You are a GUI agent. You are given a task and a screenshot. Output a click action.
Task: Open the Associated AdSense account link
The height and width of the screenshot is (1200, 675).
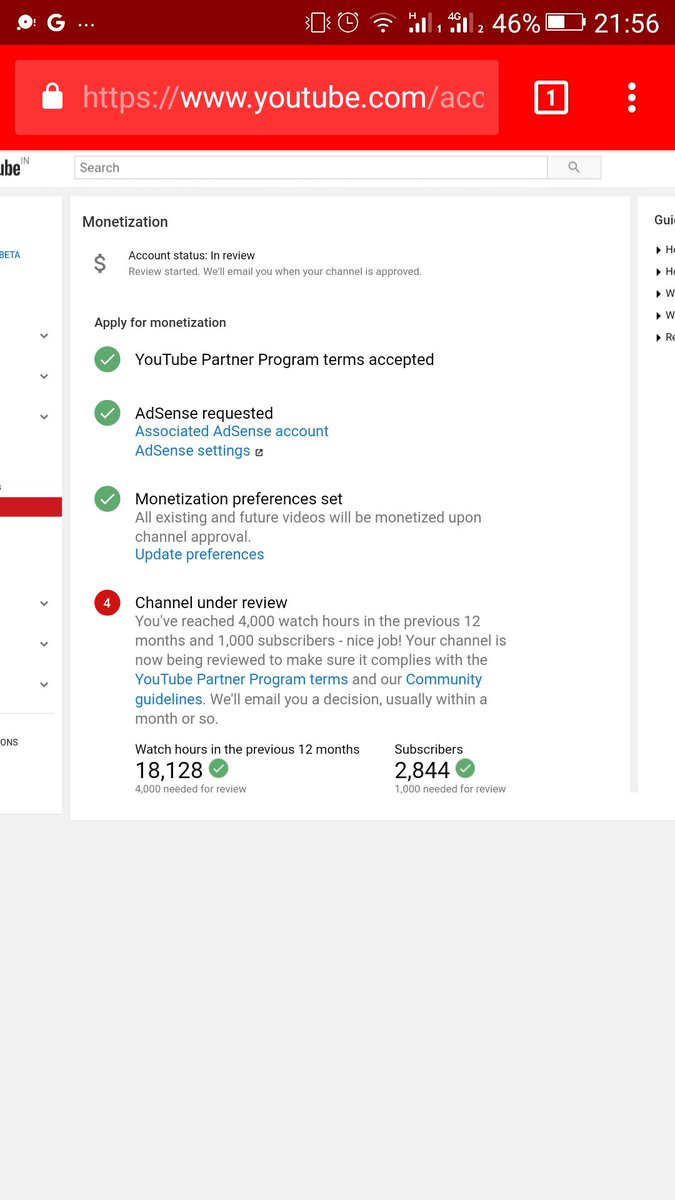point(232,431)
